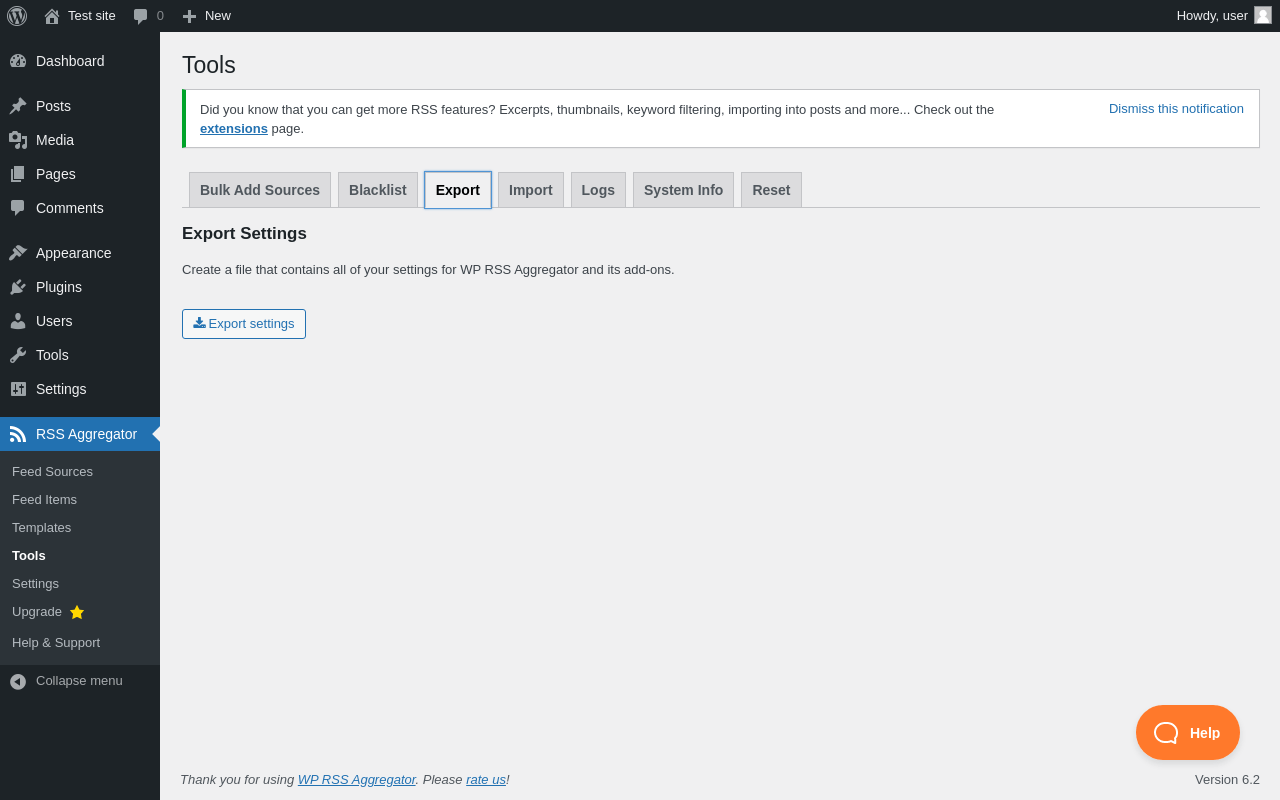Open the Appearance label
Image resolution: width=1280 pixels, height=800 pixels.
click(x=74, y=253)
